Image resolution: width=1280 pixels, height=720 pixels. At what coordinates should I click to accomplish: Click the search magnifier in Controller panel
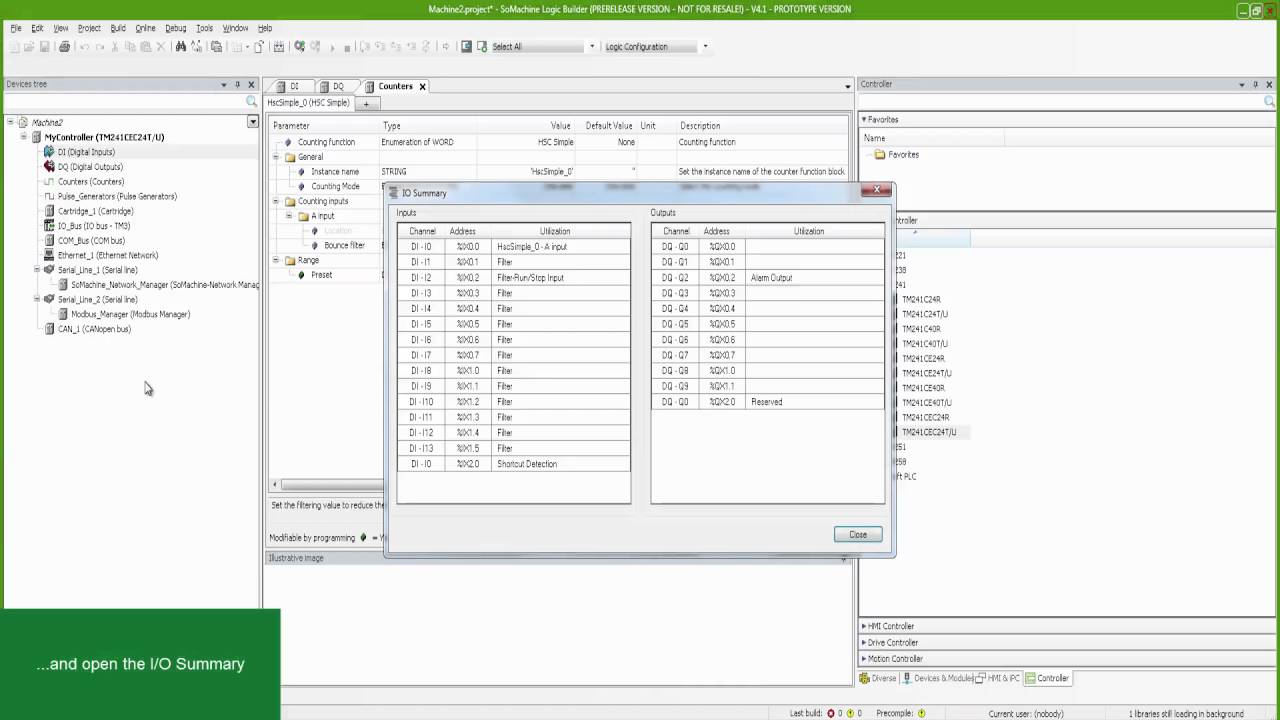coord(1270,102)
